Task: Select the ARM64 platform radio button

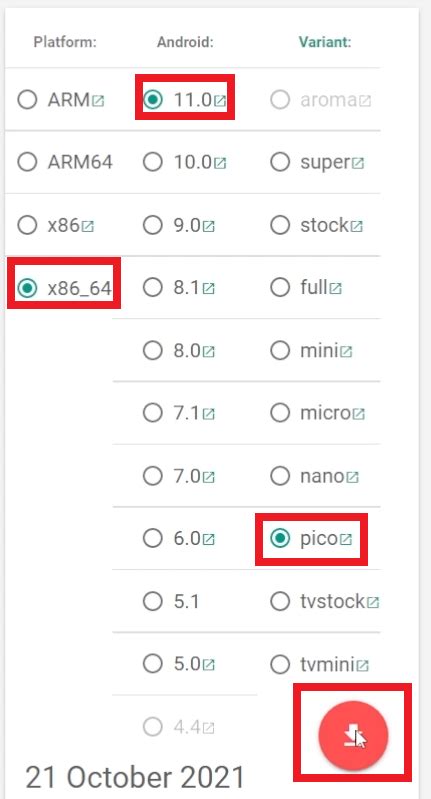Action: [27, 163]
